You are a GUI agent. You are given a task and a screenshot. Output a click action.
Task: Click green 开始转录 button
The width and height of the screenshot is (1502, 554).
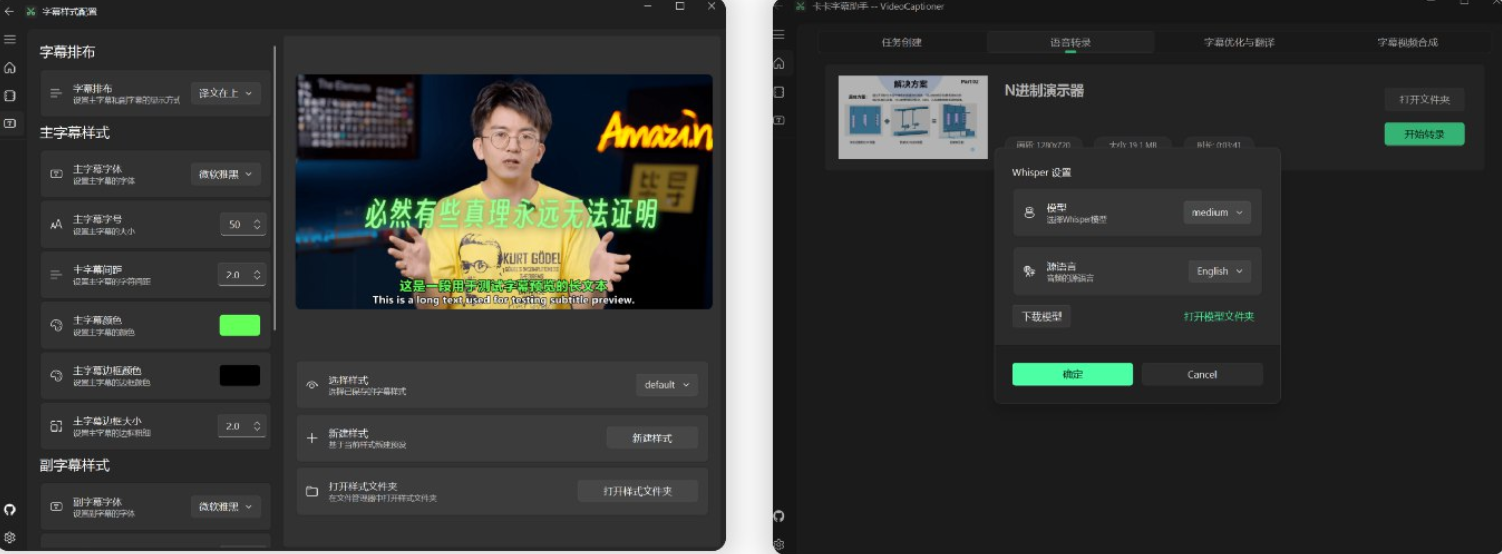pyautogui.click(x=1424, y=134)
